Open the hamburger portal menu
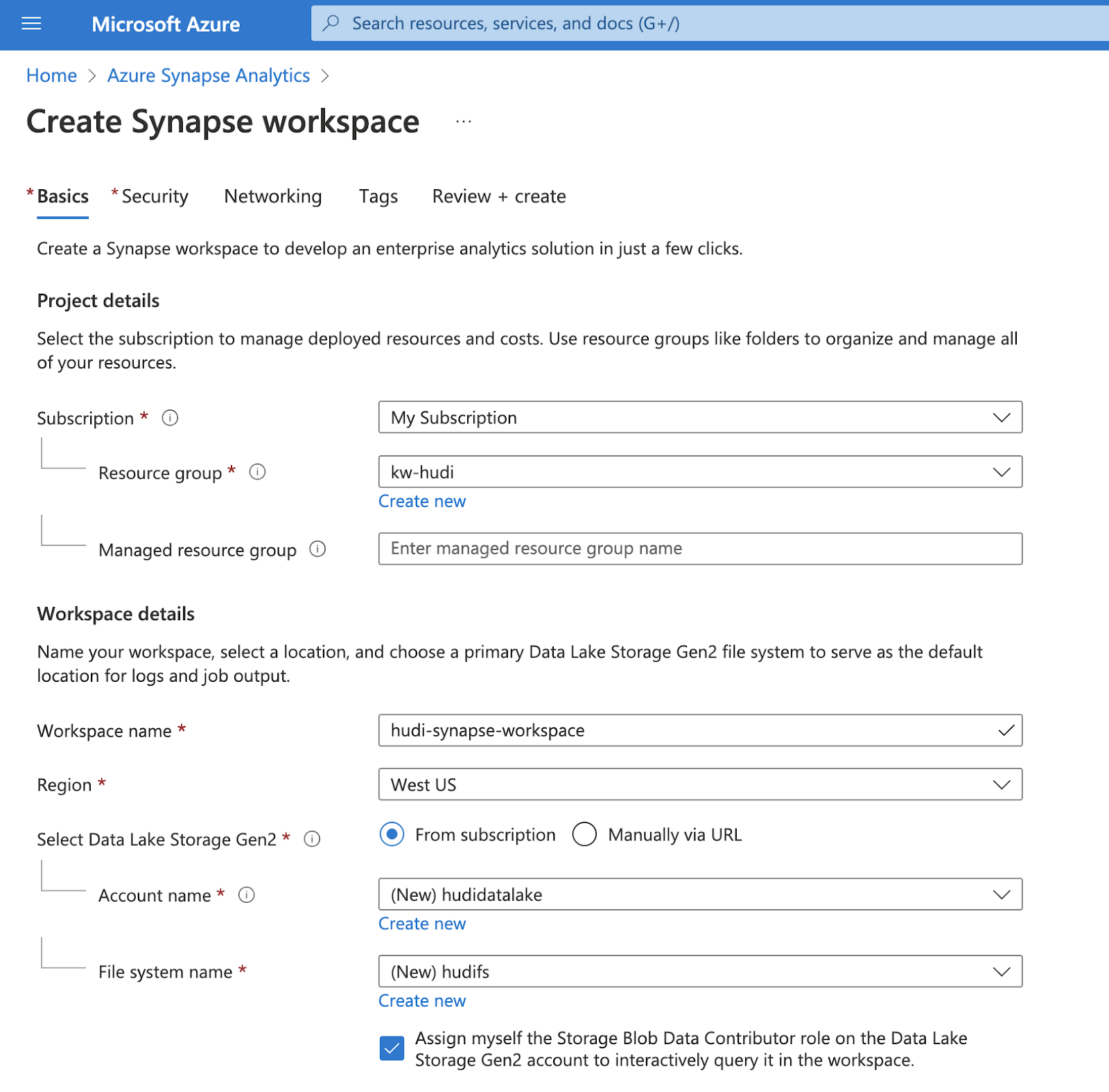The height and width of the screenshot is (1092, 1109). (x=31, y=24)
